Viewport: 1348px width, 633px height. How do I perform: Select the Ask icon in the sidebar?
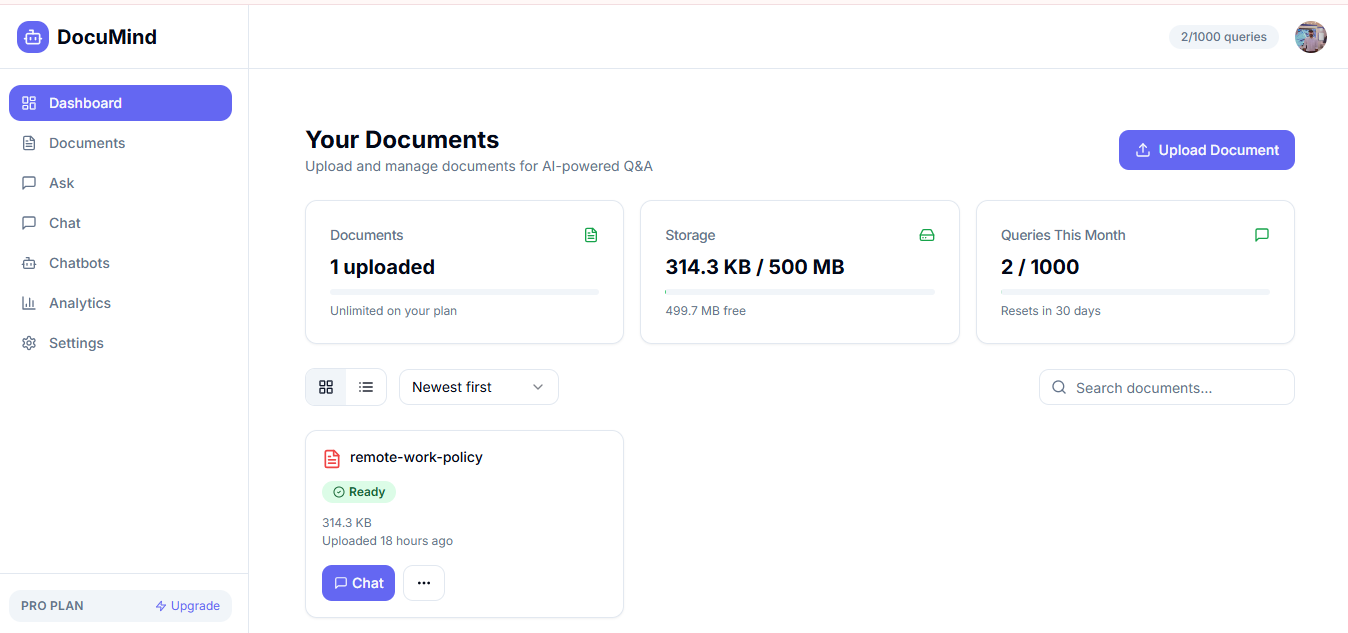coord(30,182)
